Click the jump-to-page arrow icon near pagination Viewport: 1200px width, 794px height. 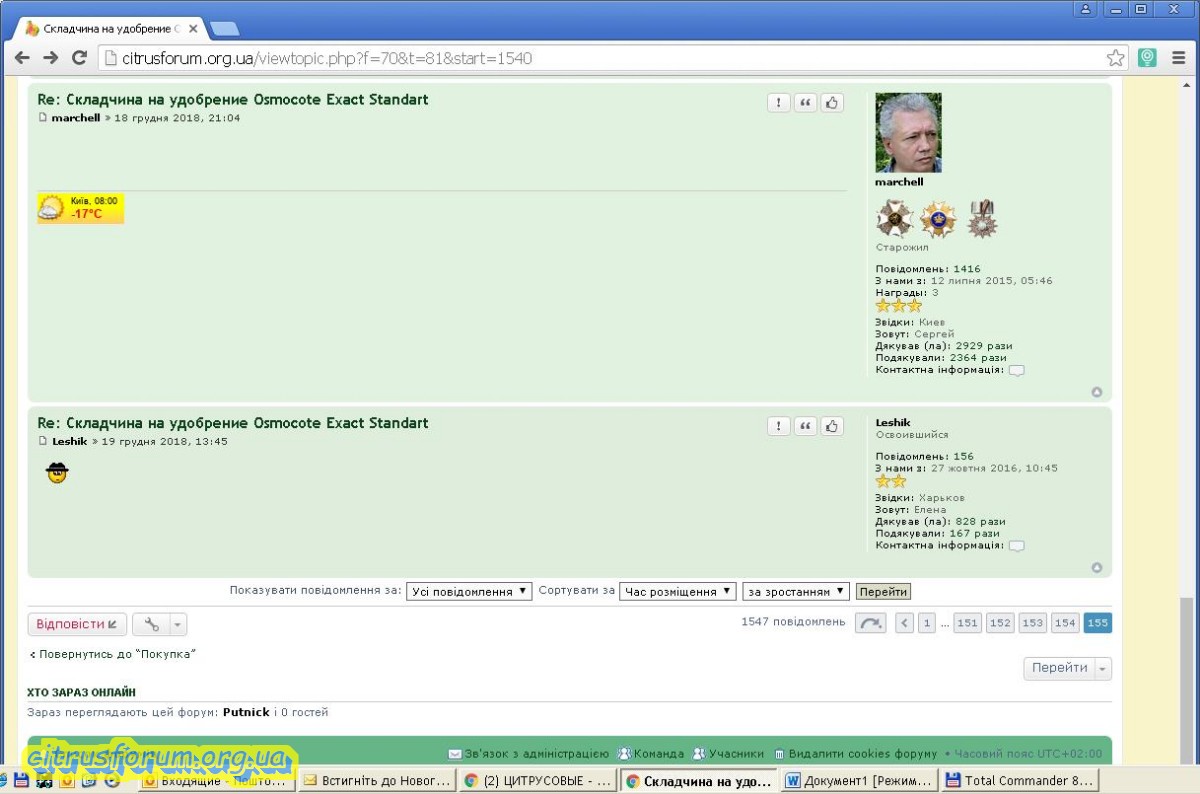coord(870,623)
